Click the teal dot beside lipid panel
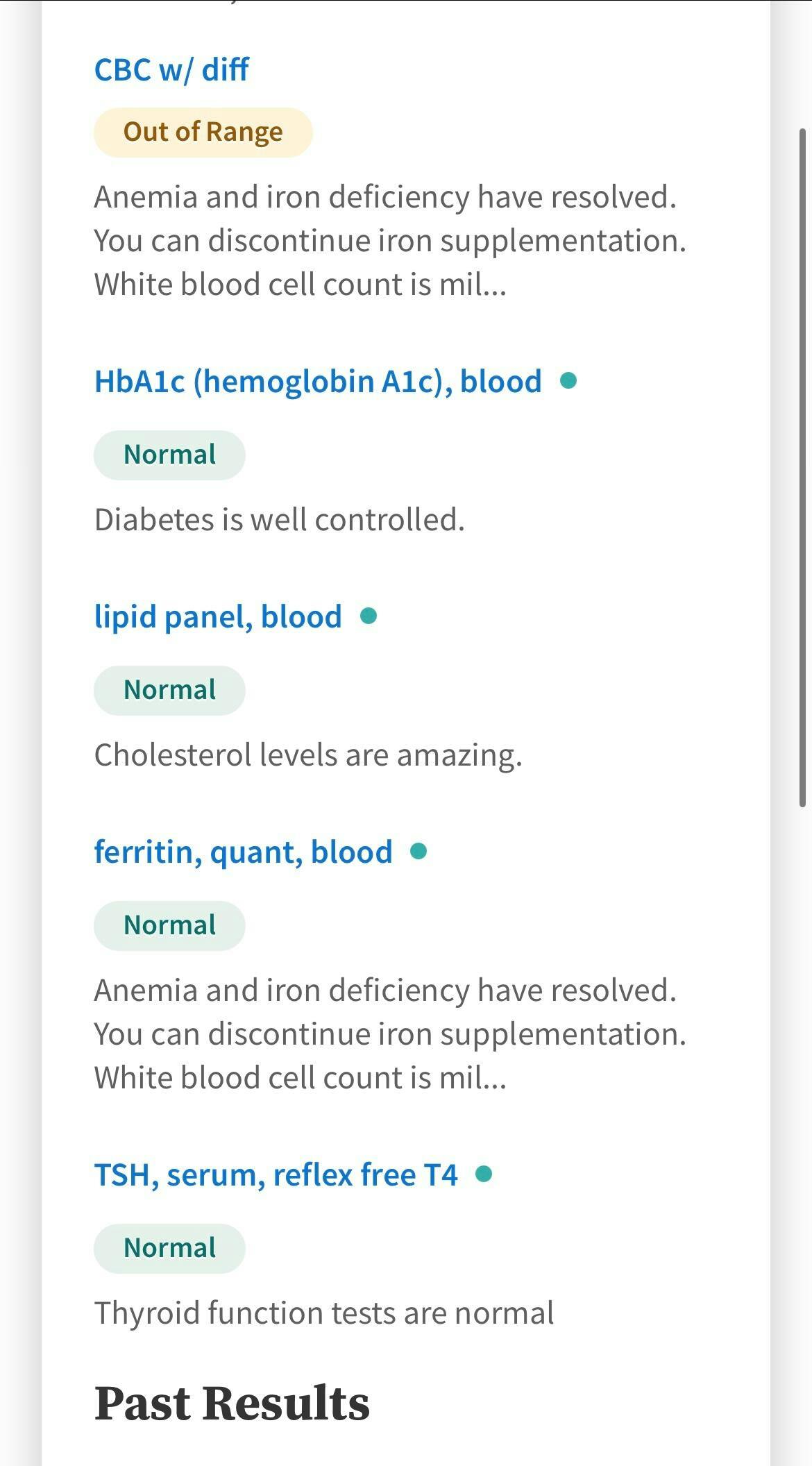 [369, 616]
